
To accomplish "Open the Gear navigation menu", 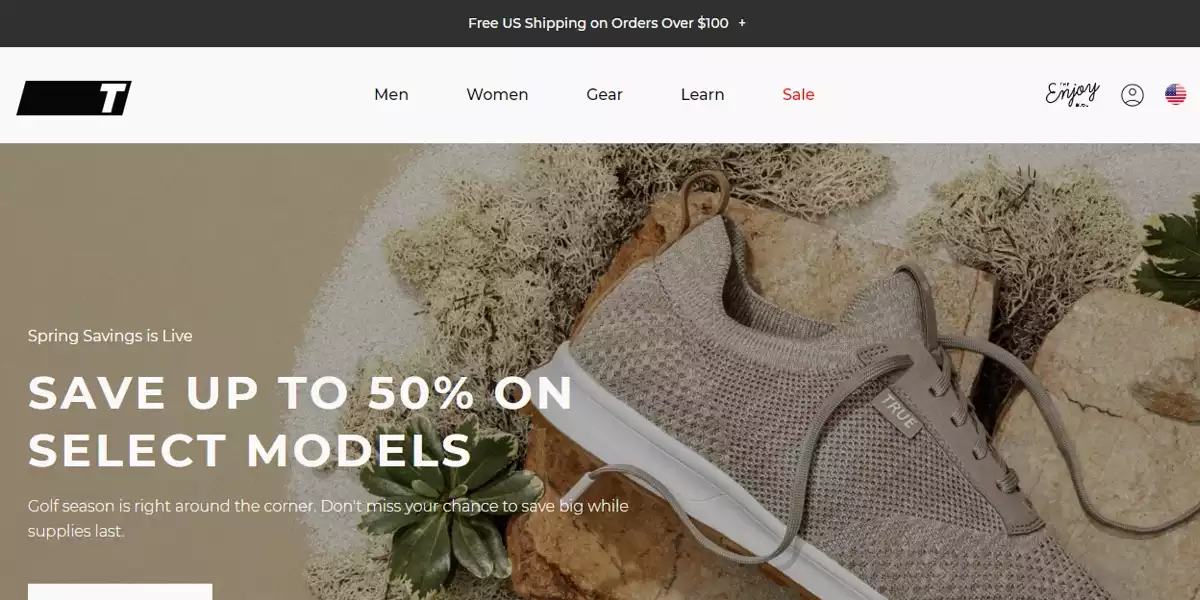I will pyautogui.click(x=604, y=94).
